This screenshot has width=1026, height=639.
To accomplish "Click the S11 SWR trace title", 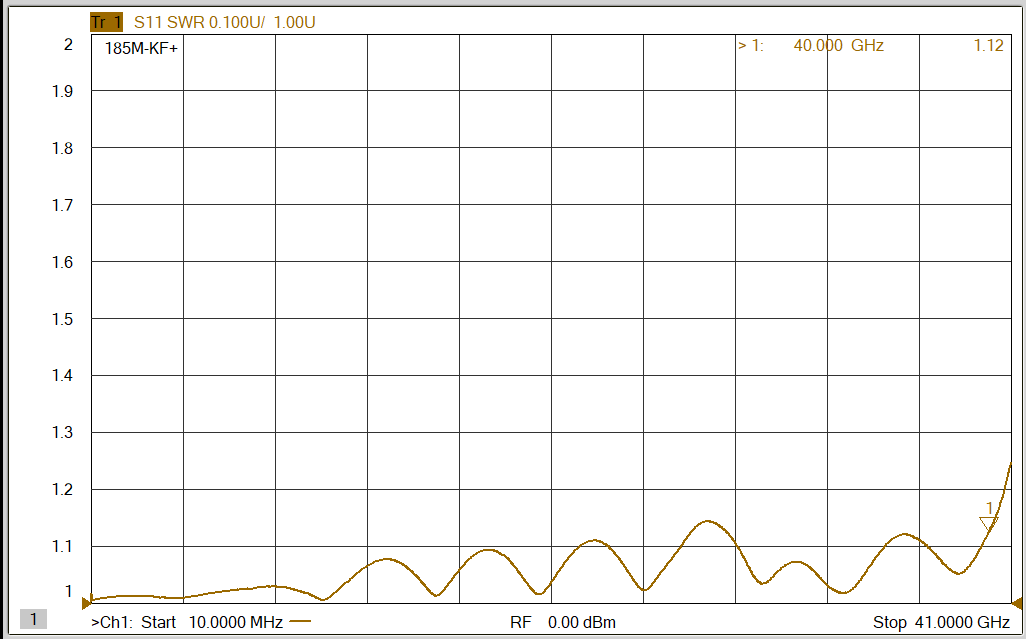I will 225,22.
